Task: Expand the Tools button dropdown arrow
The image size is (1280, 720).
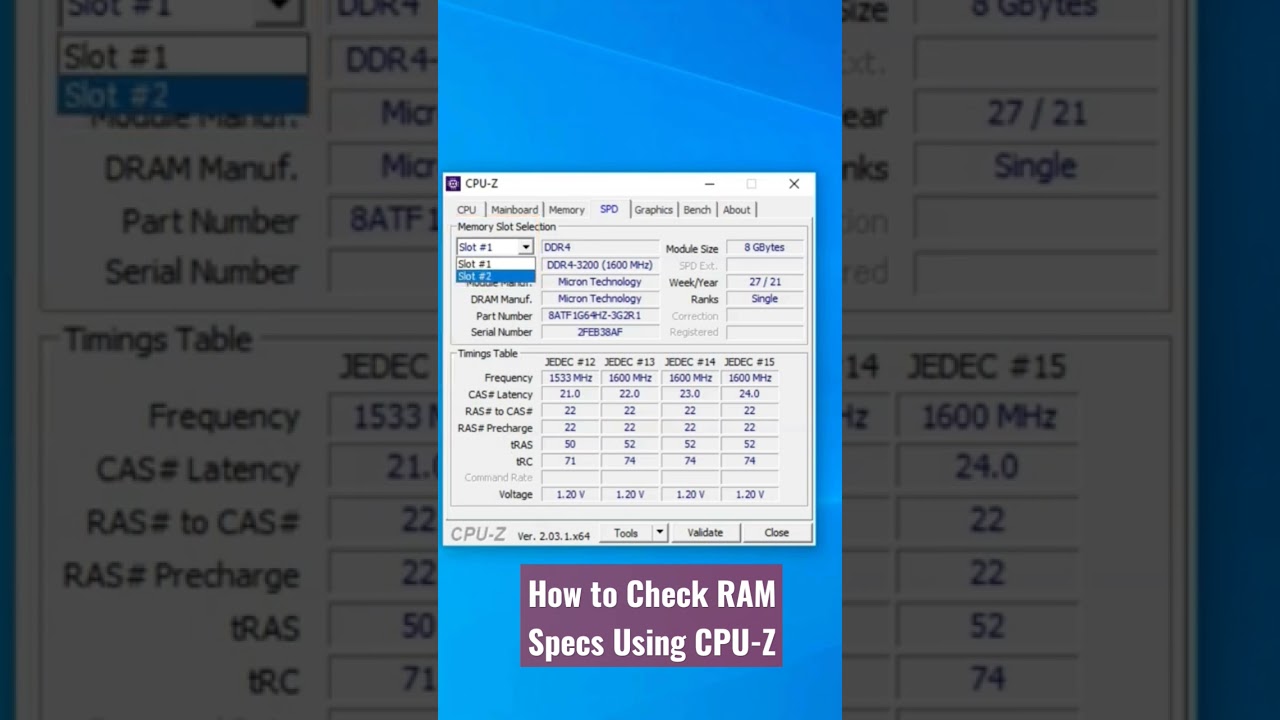Action: 659,533
